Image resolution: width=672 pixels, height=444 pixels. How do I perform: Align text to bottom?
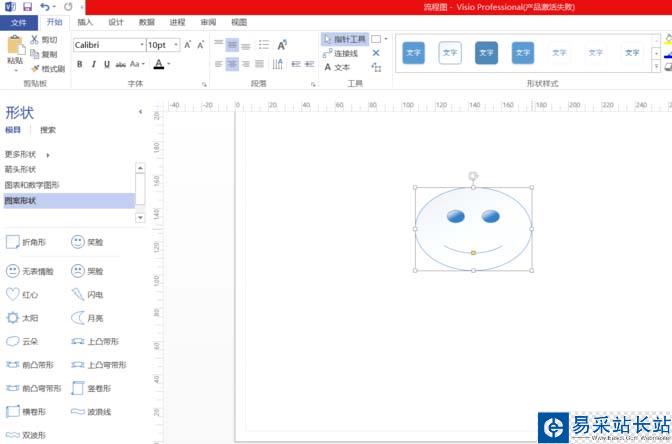click(x=246, y=45)
